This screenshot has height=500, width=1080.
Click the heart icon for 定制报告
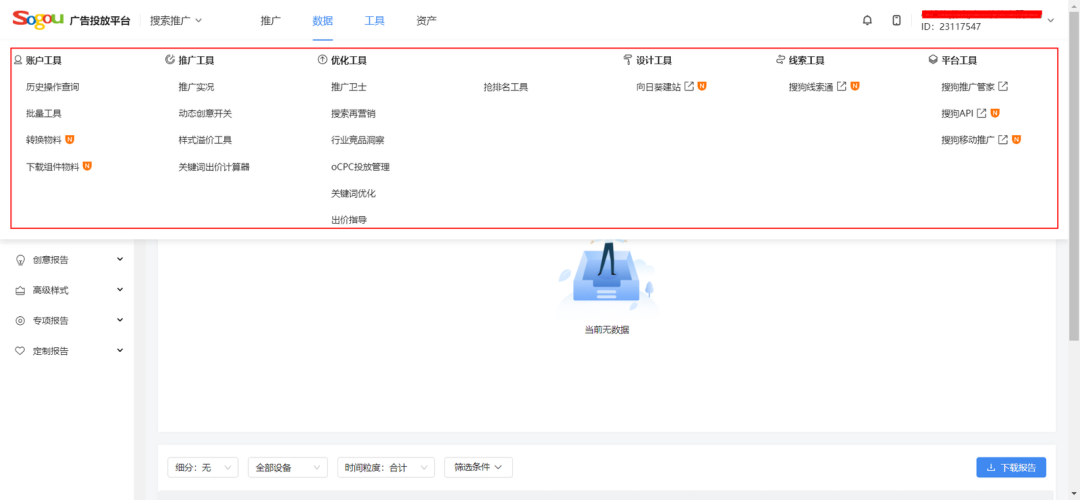point(20,351)
